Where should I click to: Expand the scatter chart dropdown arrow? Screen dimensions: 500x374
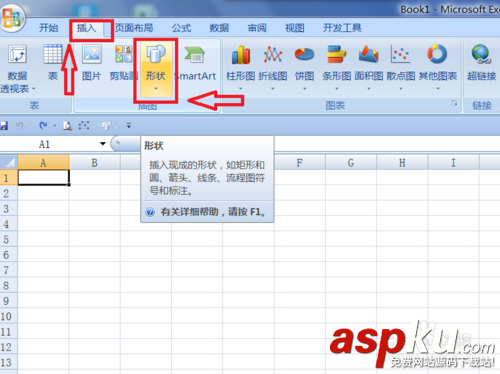(x=401, y=89)
